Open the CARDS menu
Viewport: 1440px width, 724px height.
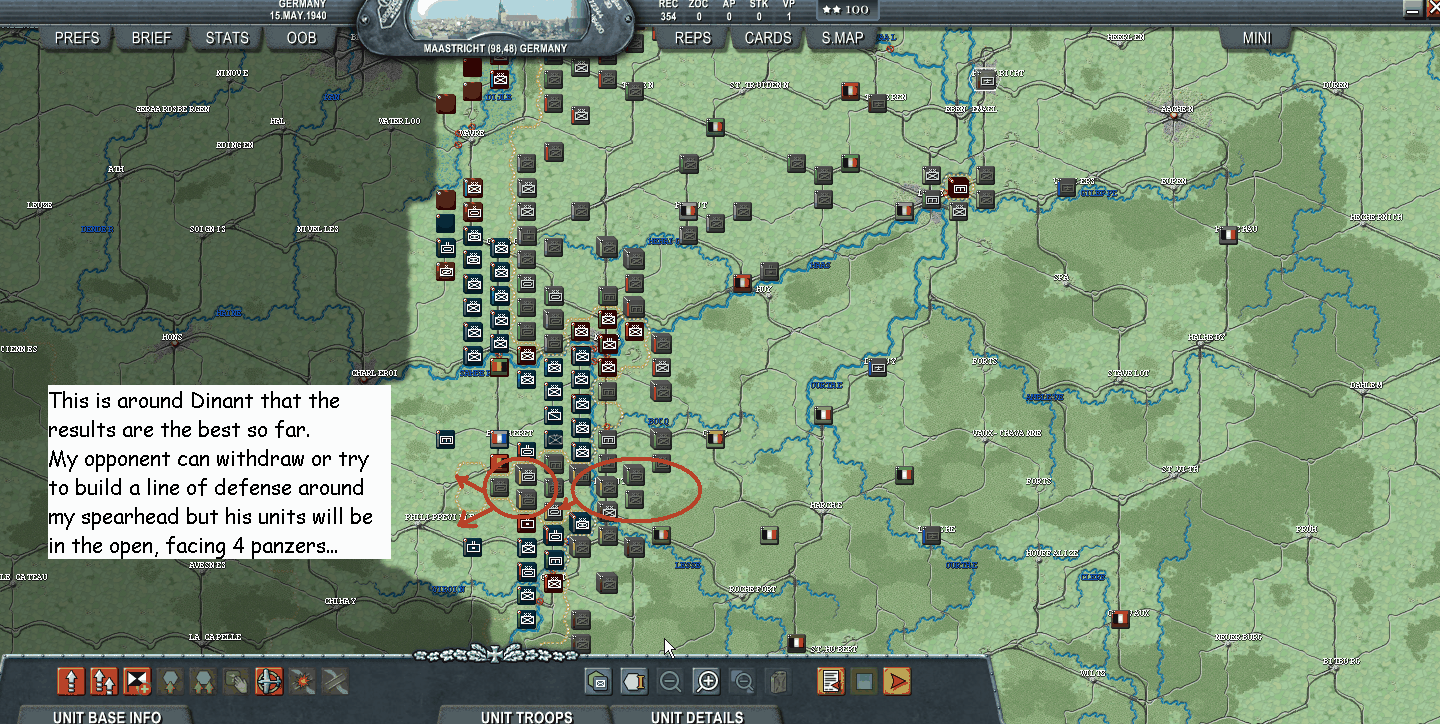[x=768, y=38]
